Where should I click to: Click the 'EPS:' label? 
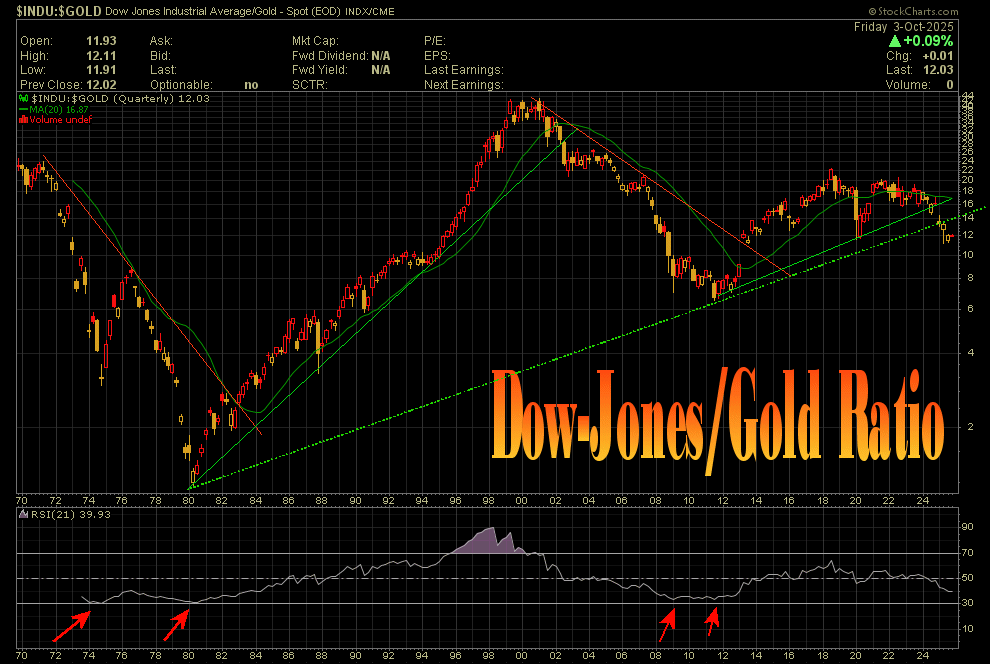tap(437, 56)
